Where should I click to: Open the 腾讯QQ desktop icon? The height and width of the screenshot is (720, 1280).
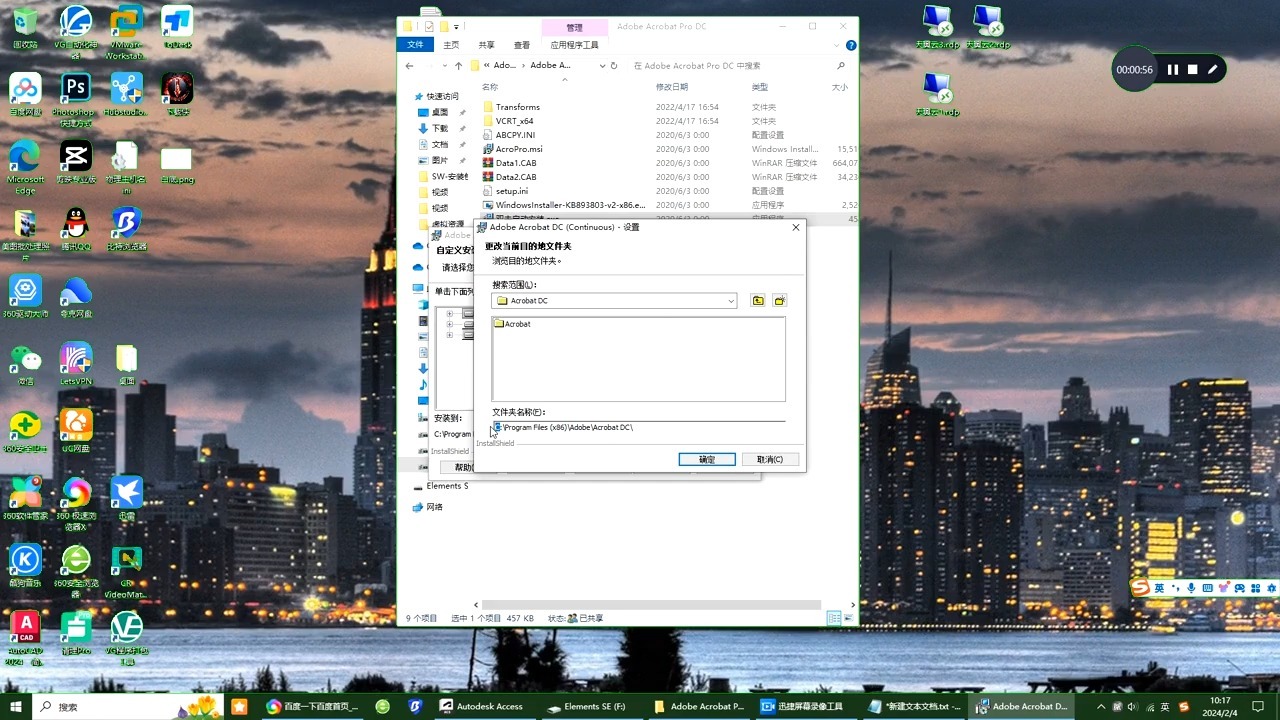(x=75, y=229)
